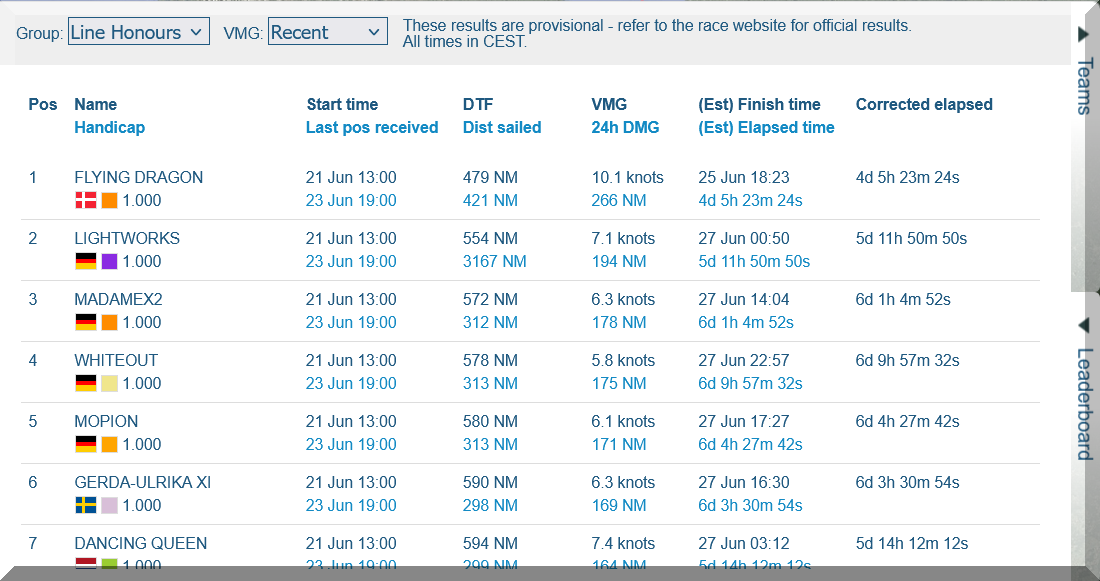The height and width of the screenshot is (581, 1100).
Task: Switch to the Teams side tab
Action: tap(1083, 86)
